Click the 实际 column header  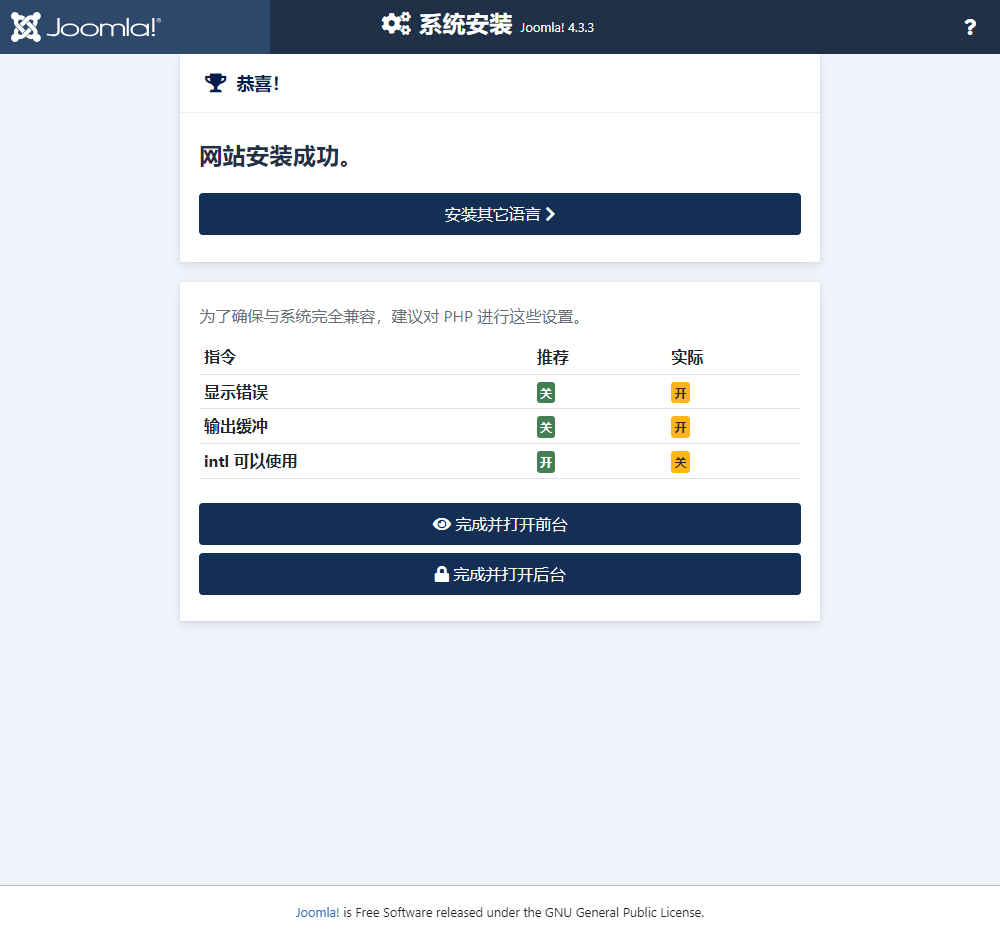coord(687,357)
